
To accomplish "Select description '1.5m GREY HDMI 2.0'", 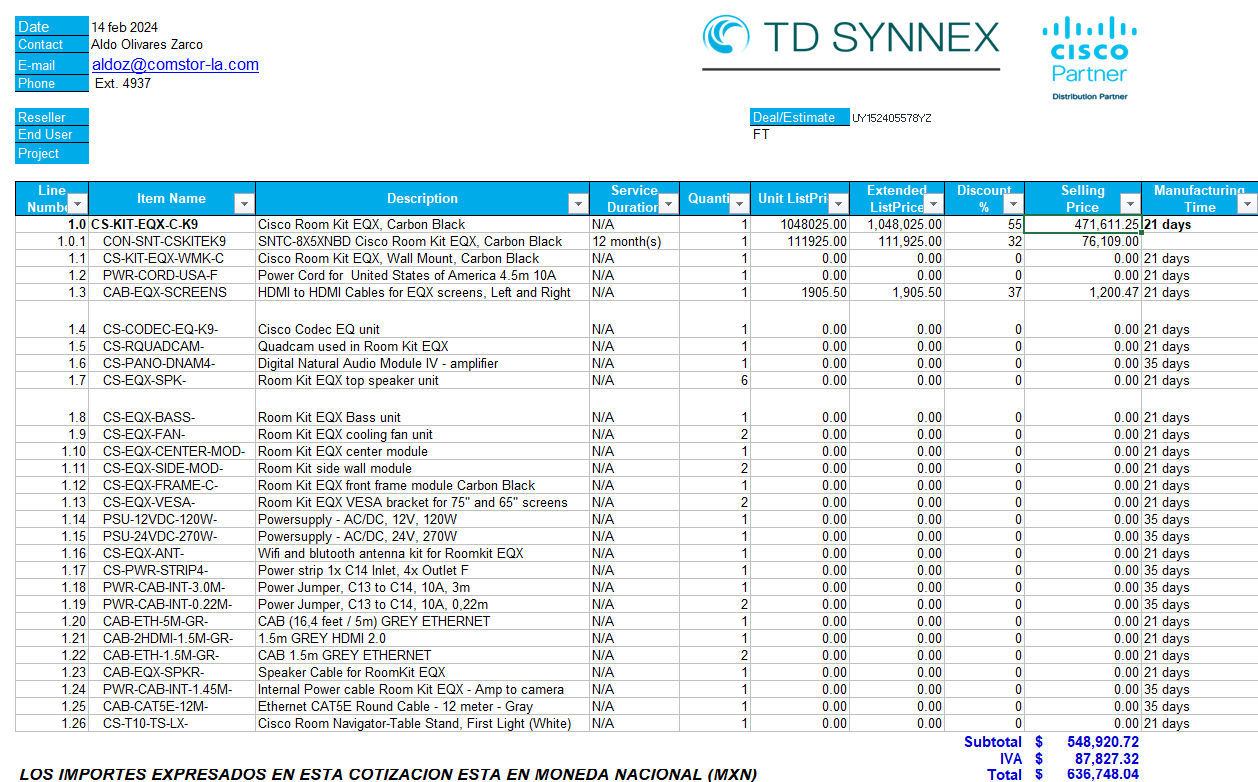I will pyautogui.click(x=322, y=639).
